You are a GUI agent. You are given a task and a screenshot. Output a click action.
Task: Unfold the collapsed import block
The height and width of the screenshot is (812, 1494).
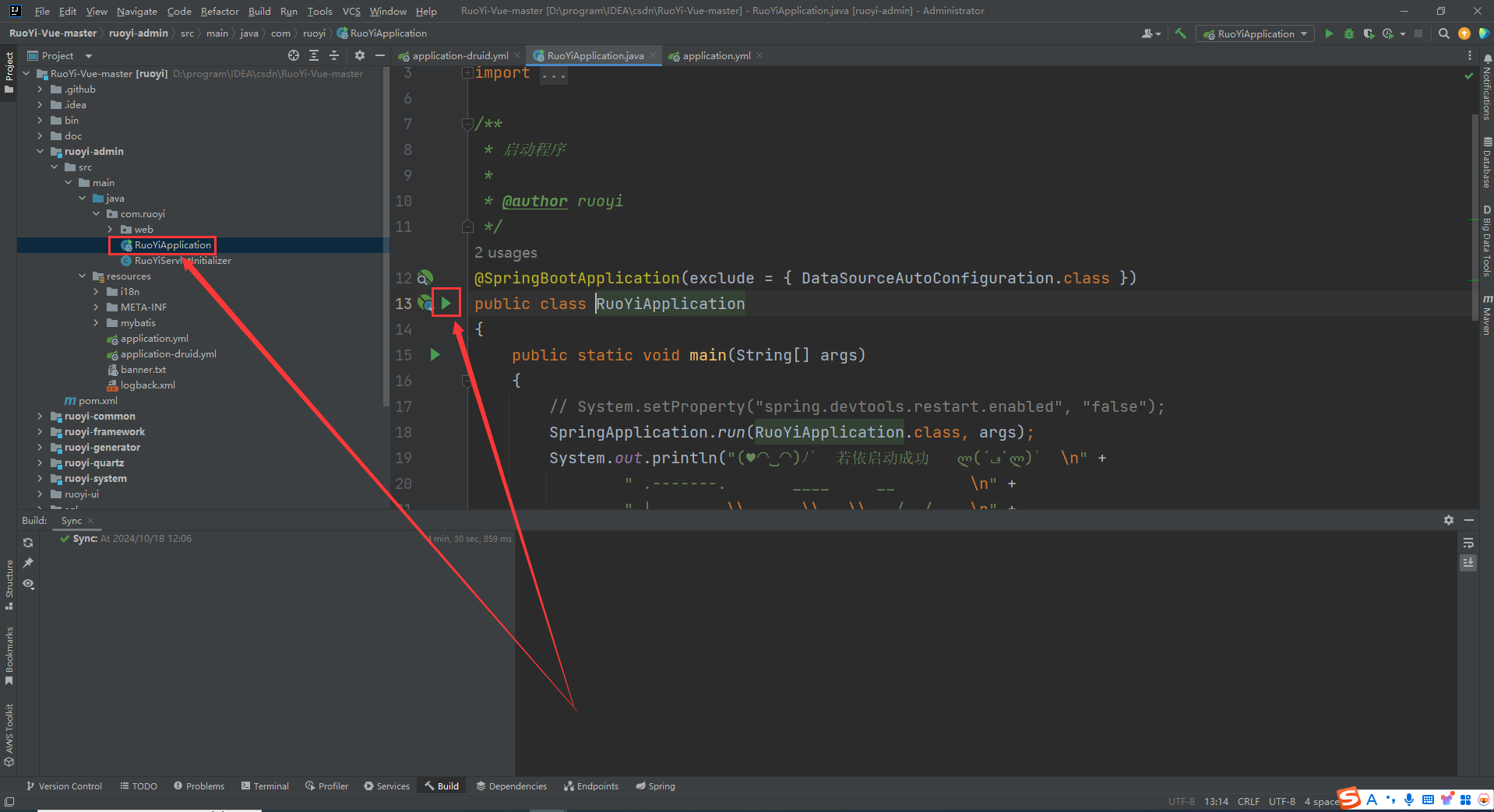click(x=467, y=73)
